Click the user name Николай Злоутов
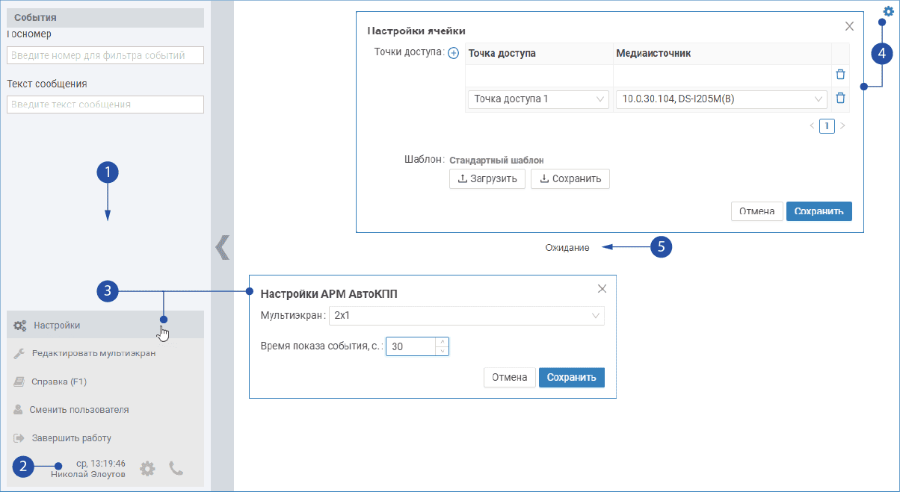This screenshot has height=492, width=900. click(x=88, y=474)
